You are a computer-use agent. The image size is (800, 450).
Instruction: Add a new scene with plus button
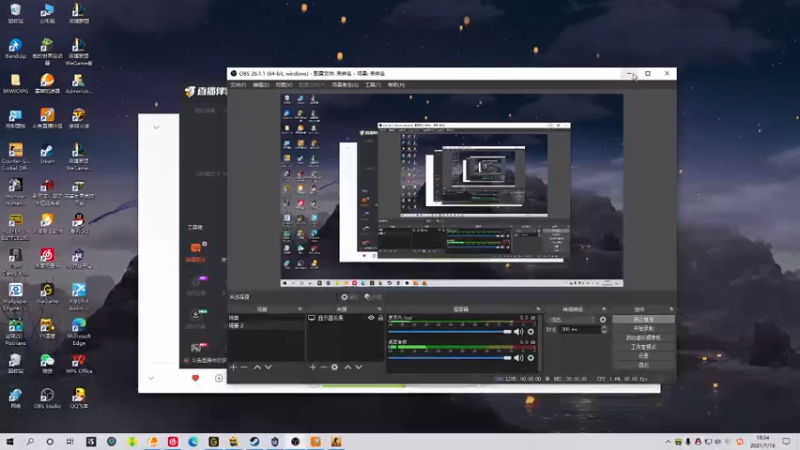tap(233, 368)
